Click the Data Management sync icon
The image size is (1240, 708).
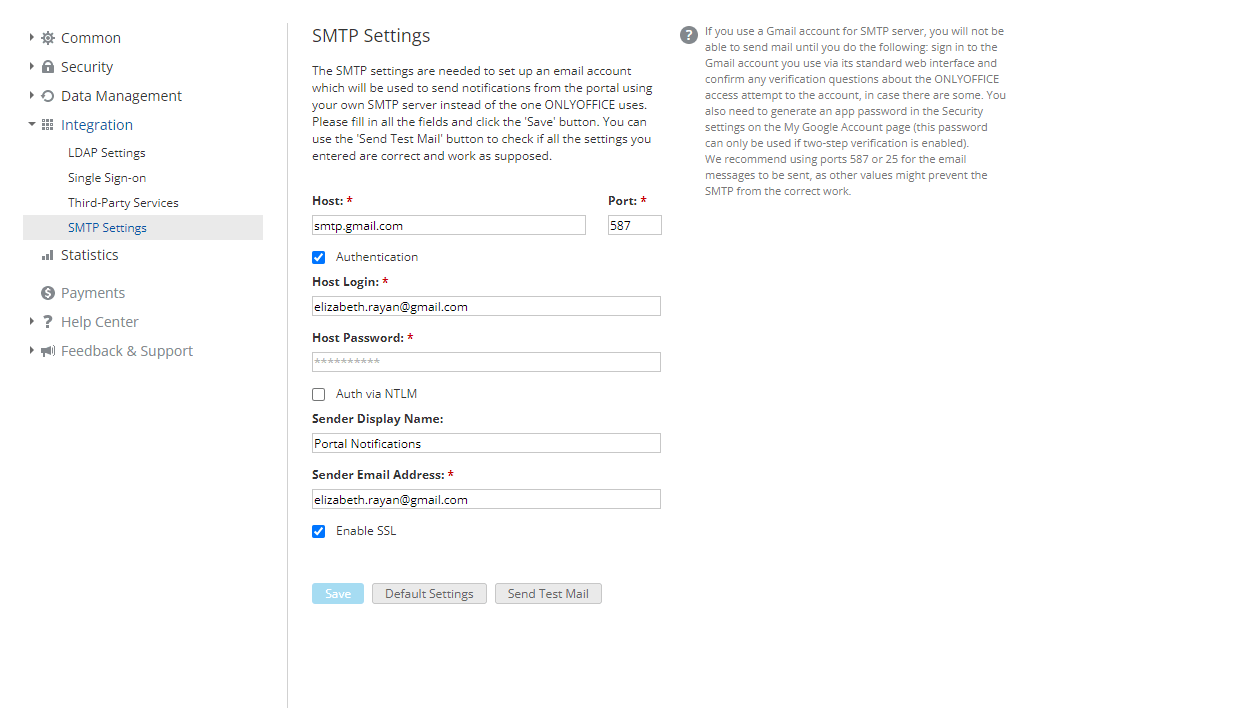tap(46, 95)
